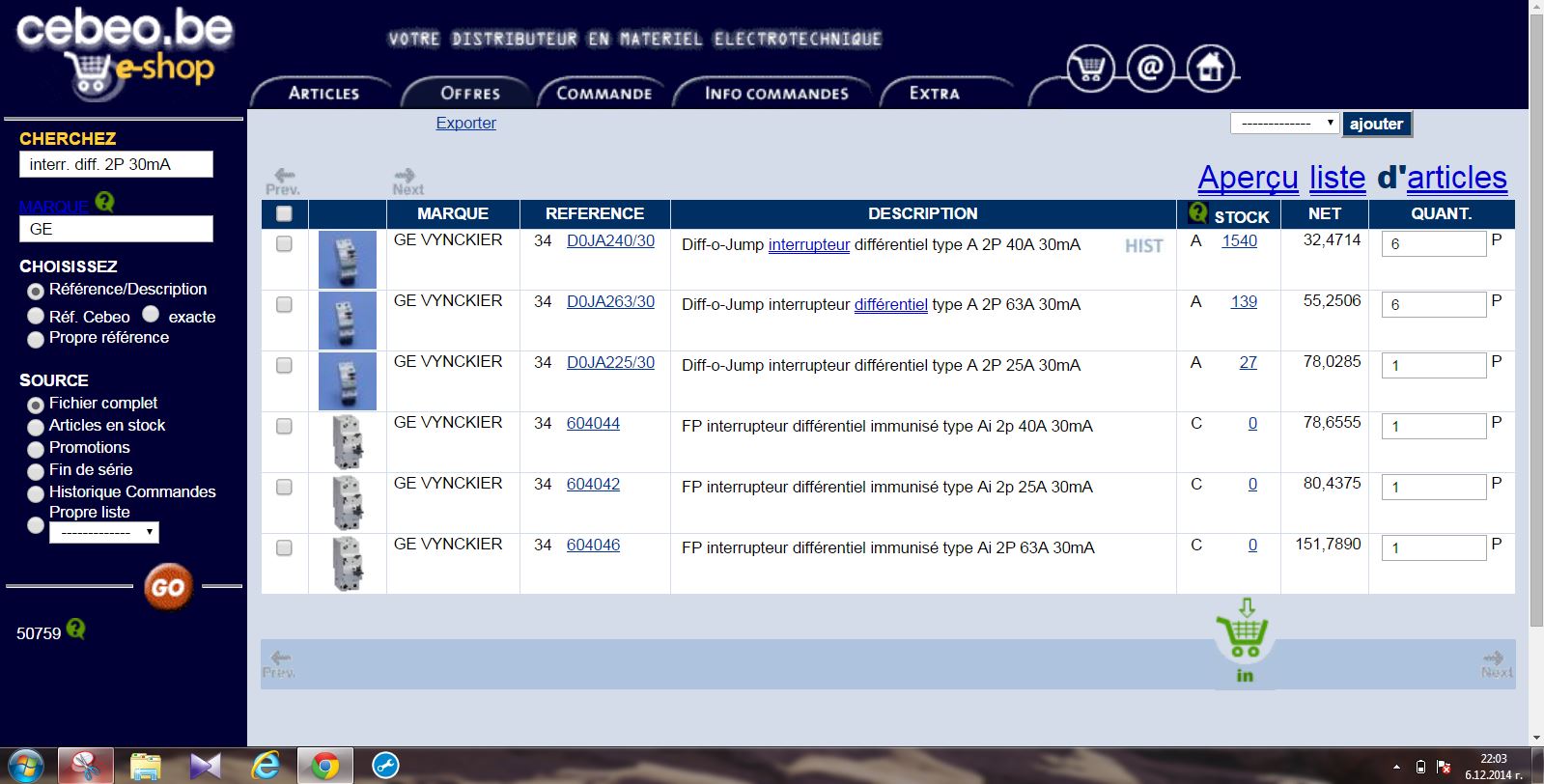Check the select-all checkbox in table header

point(284,213)
